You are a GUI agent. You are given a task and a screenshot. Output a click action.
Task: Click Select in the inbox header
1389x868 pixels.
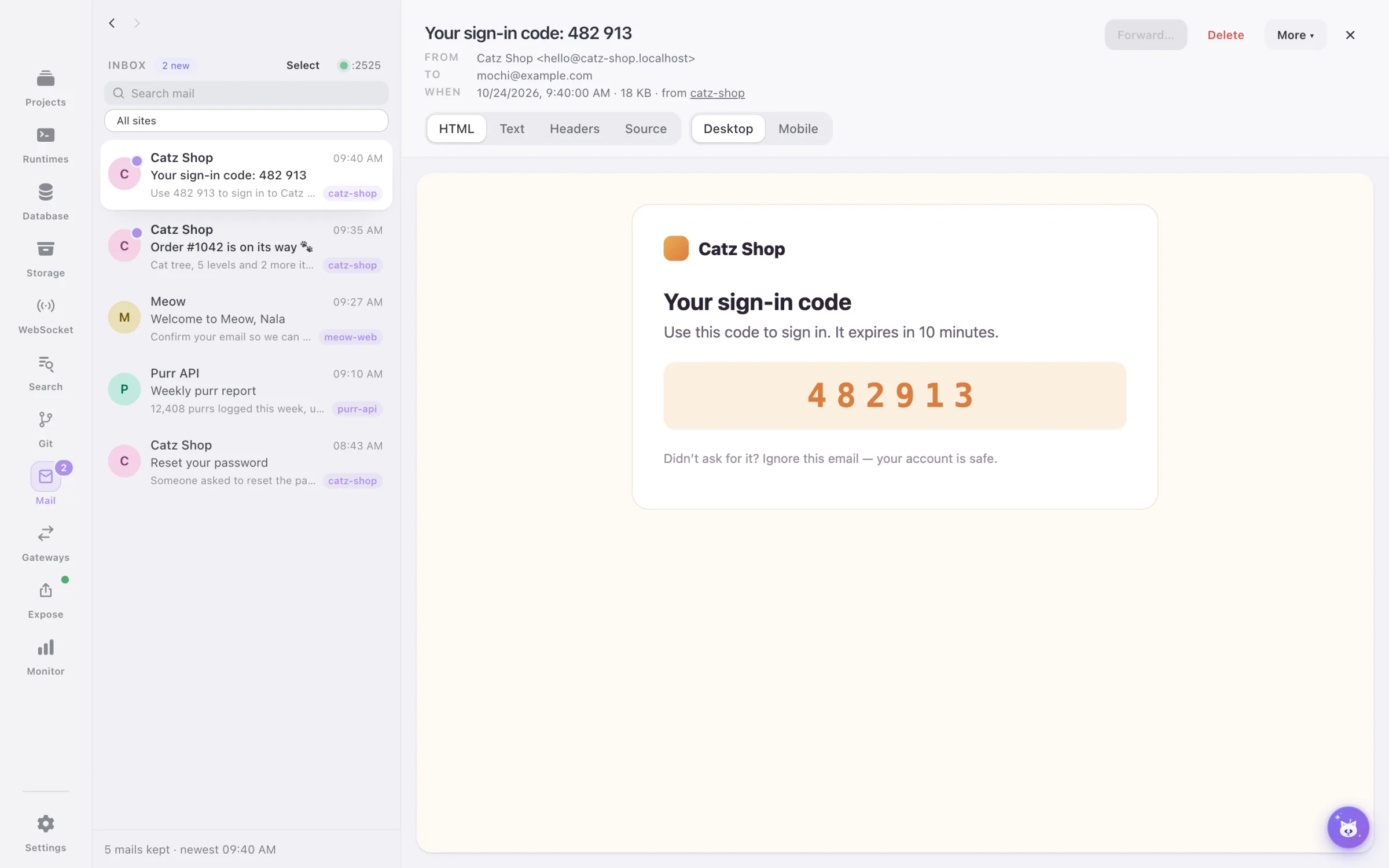pyautogui.click(x=303, y=65)
